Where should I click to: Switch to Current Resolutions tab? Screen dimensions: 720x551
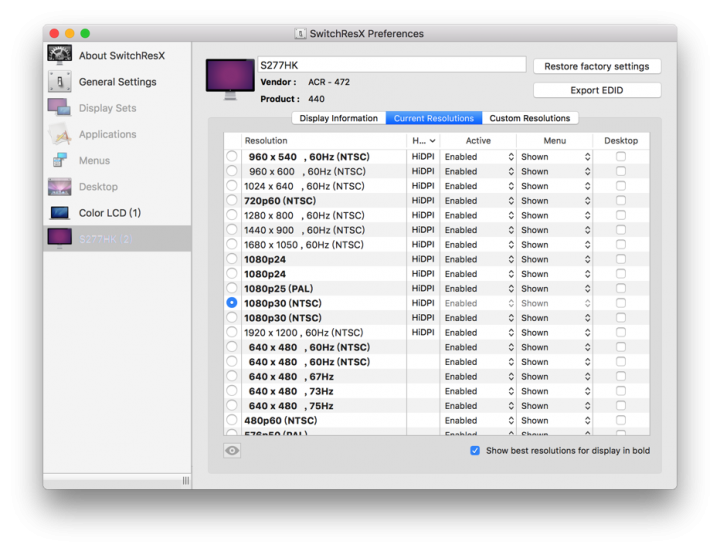coord(434,118)
